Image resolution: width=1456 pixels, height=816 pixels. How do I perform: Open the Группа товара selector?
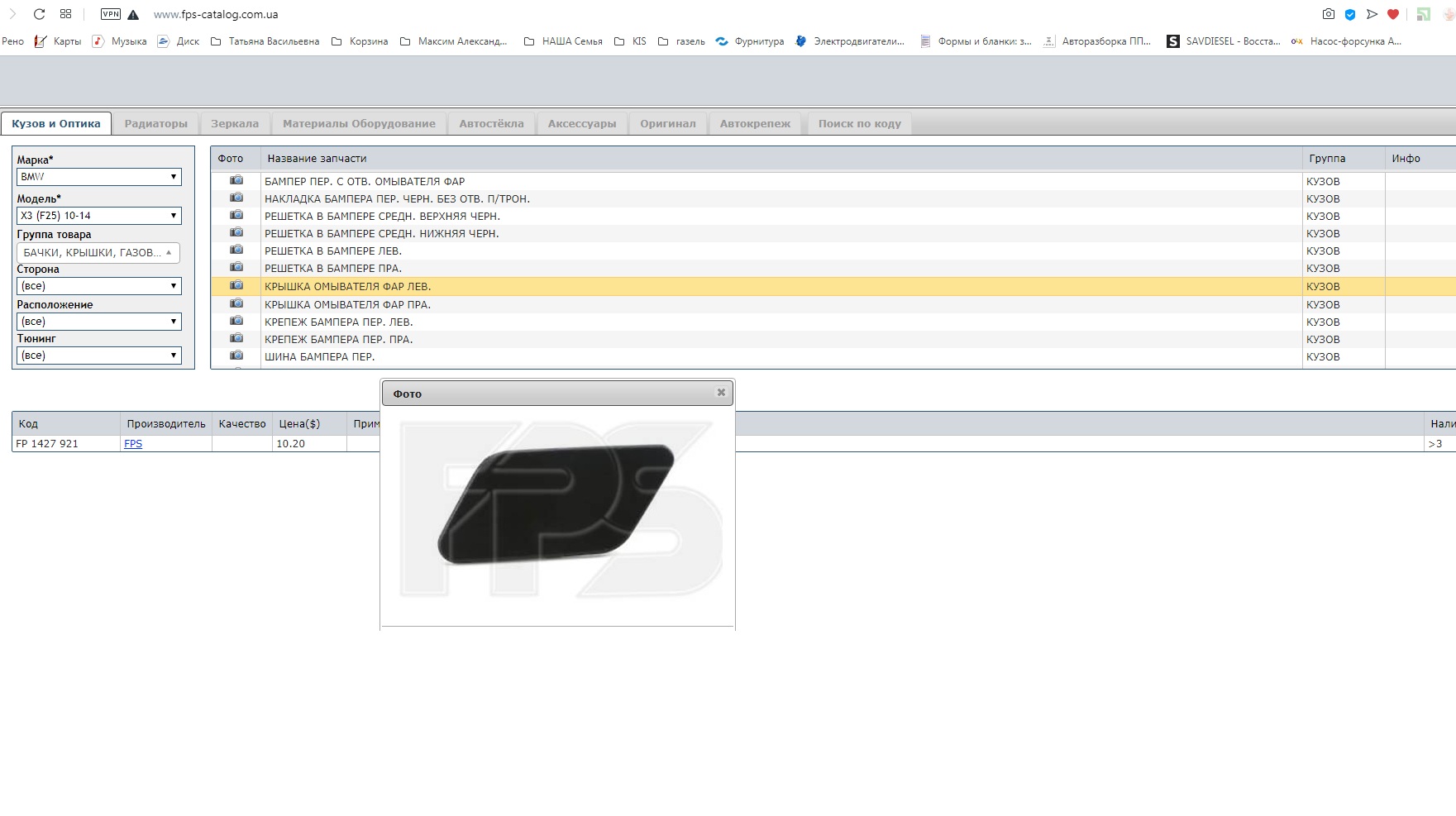[98, 253]
